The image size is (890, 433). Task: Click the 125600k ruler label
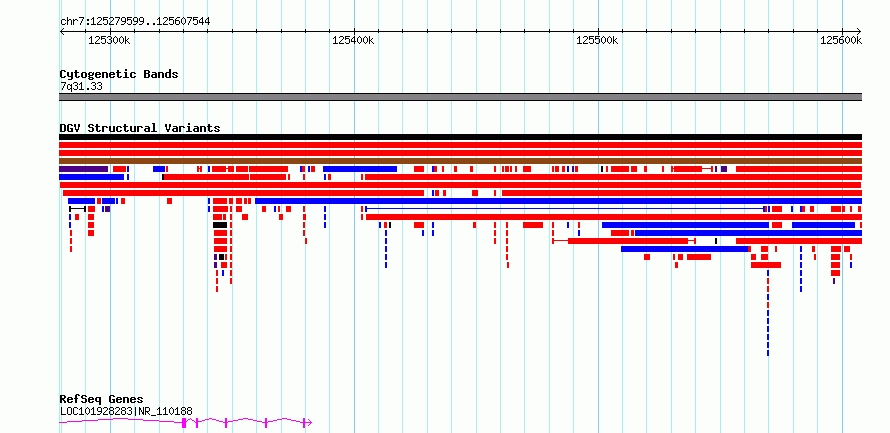(841, 40)
